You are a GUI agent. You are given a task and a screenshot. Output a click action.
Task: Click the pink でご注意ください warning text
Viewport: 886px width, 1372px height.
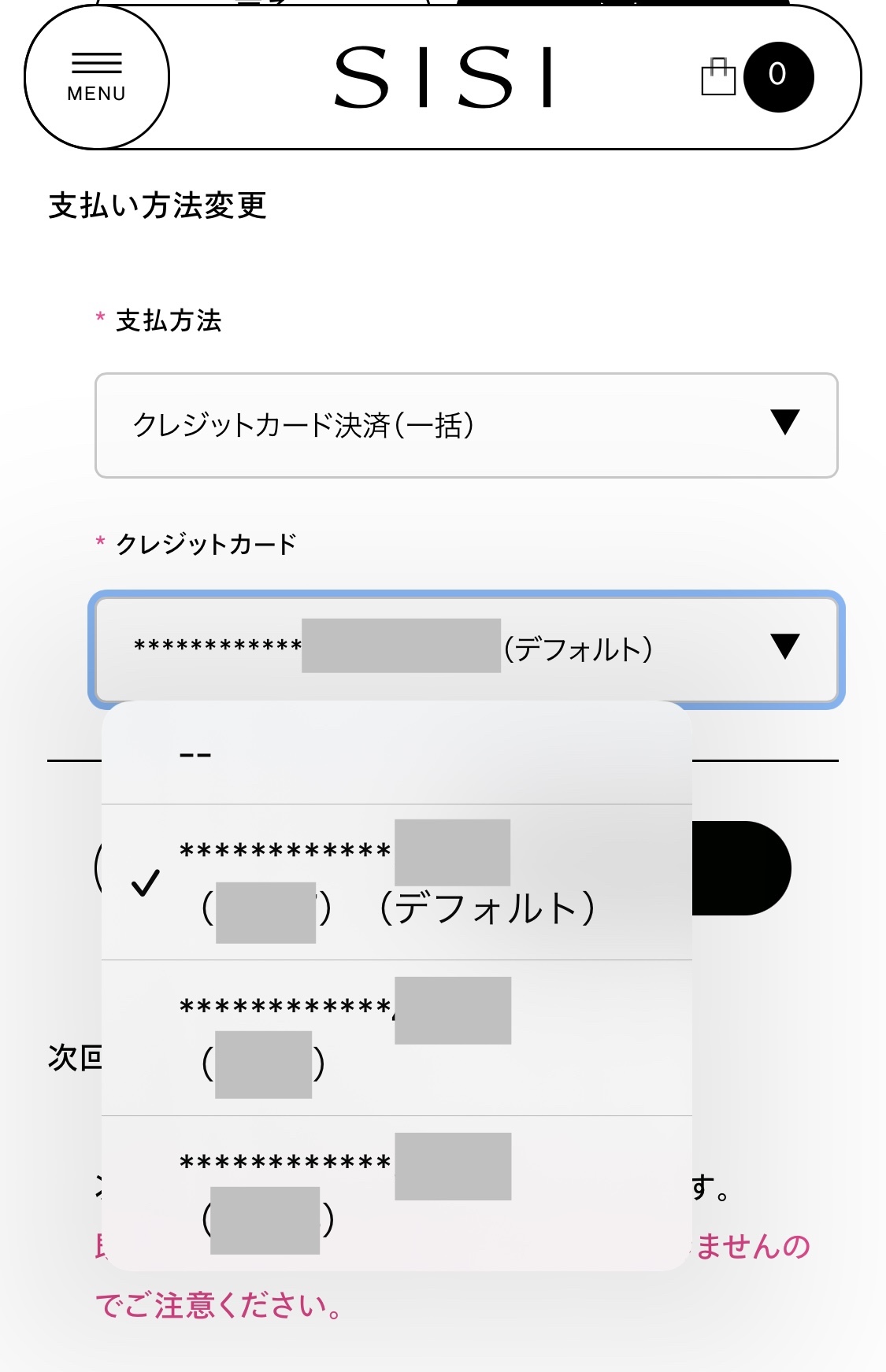coord(219,1305)
